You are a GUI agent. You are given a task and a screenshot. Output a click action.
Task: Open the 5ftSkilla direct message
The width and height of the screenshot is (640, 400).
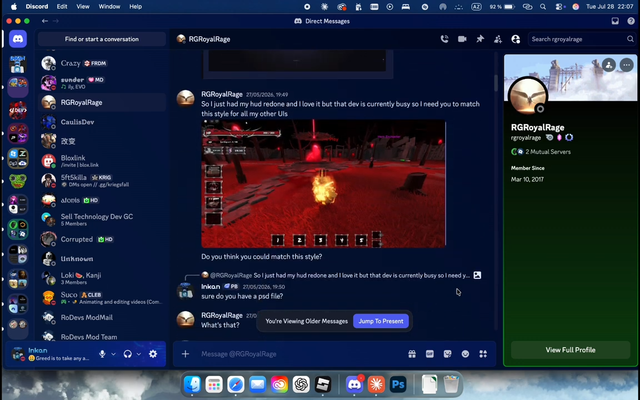point(102,180)
